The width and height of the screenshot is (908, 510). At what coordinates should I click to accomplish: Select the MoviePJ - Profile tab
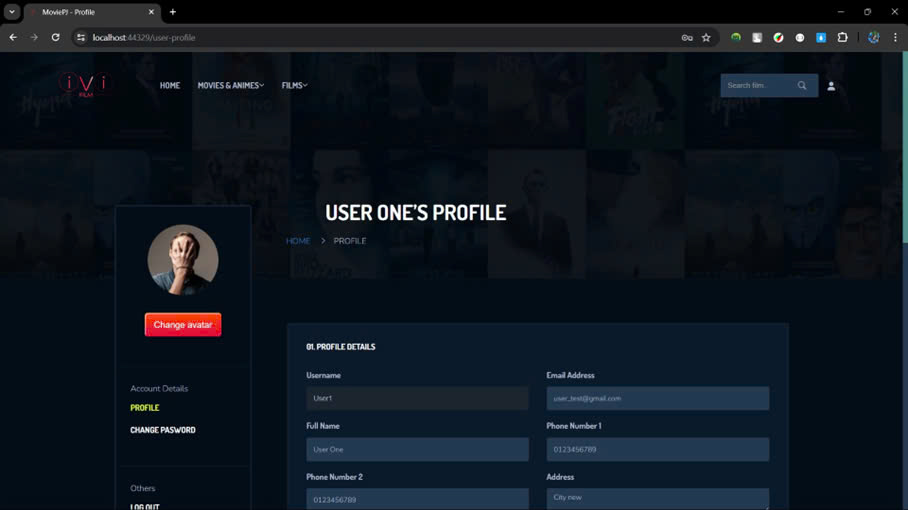click(x=91, y=12)
